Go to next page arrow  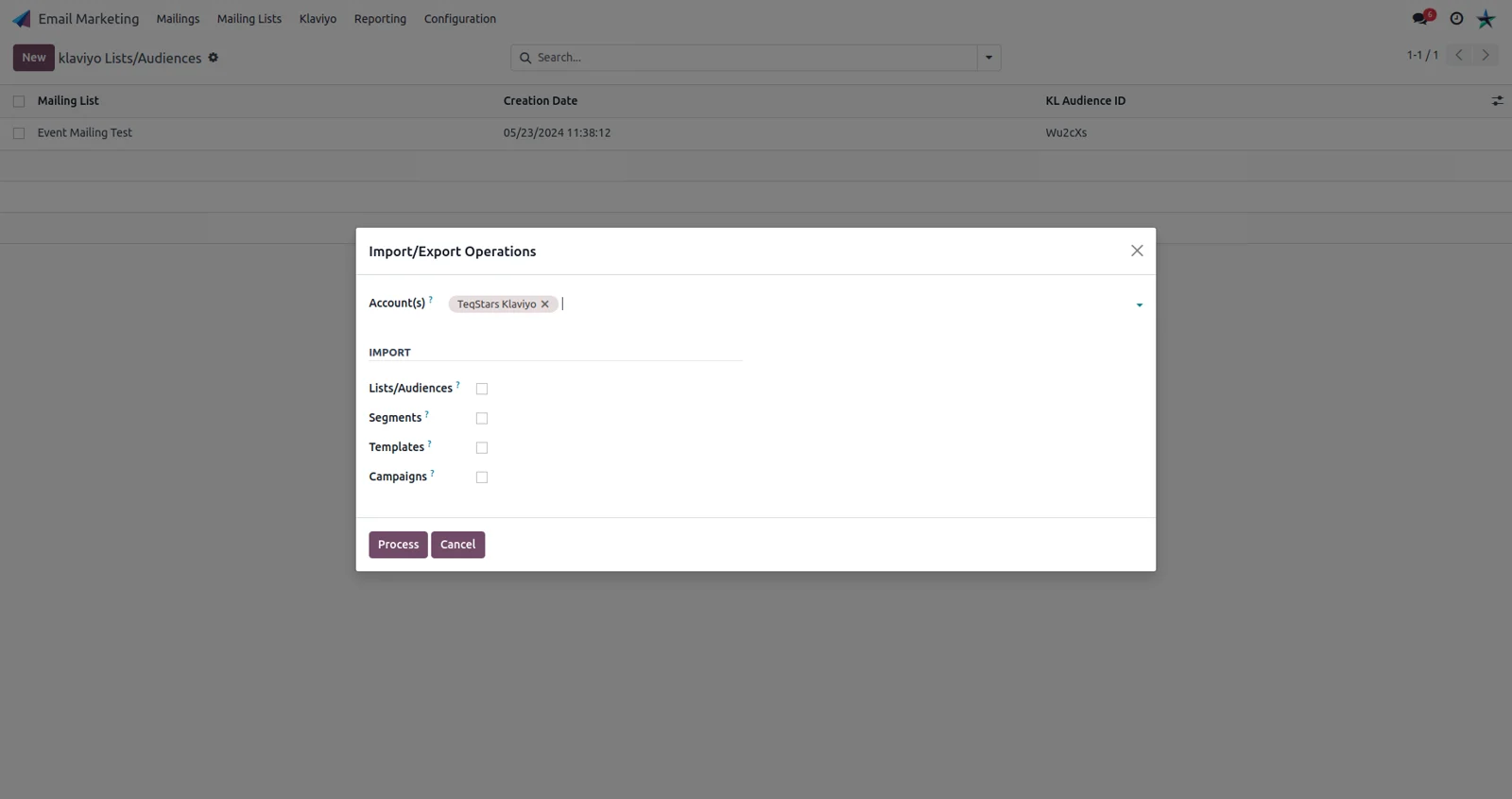coord(1486,55)
